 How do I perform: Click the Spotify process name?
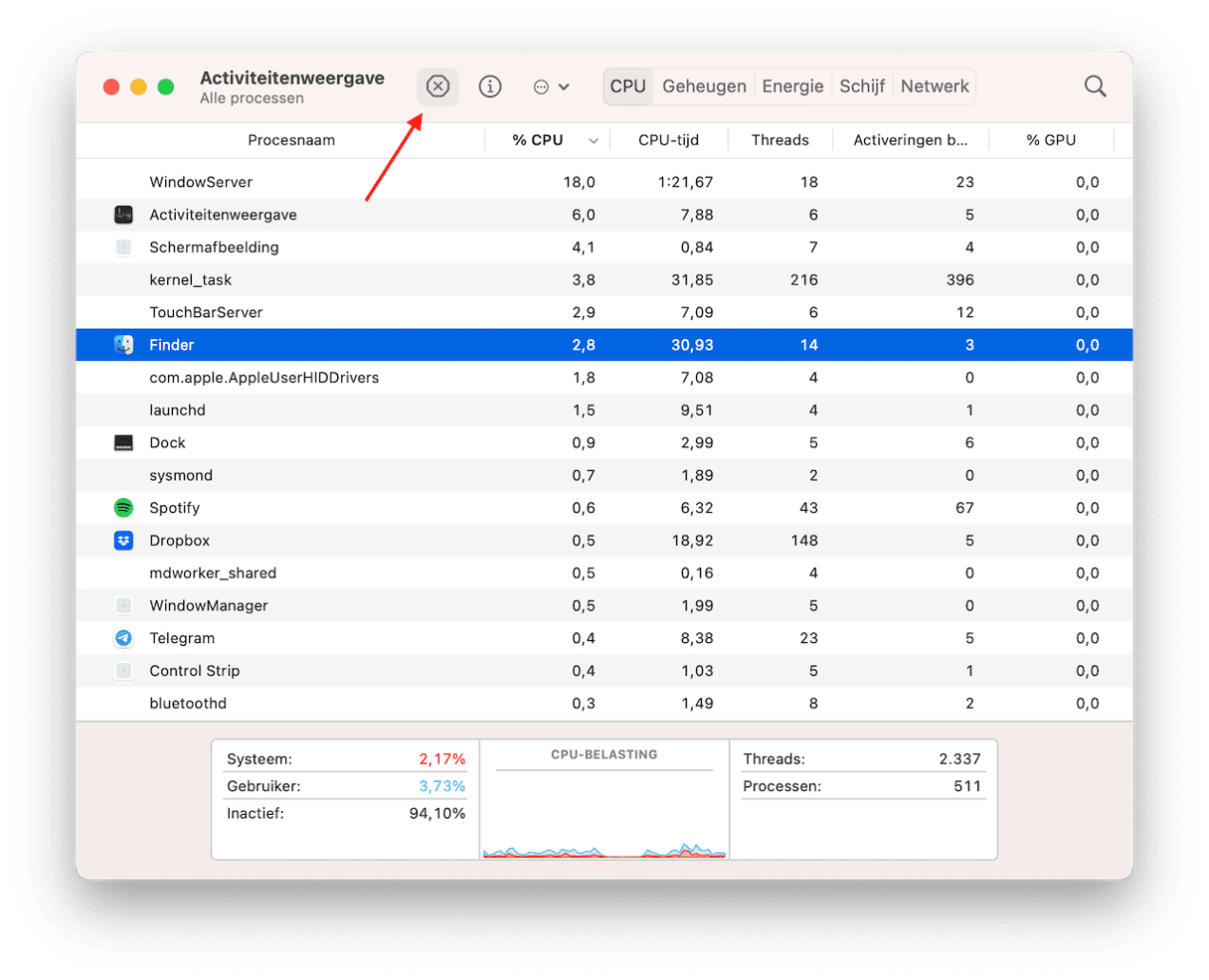point(175,508)
